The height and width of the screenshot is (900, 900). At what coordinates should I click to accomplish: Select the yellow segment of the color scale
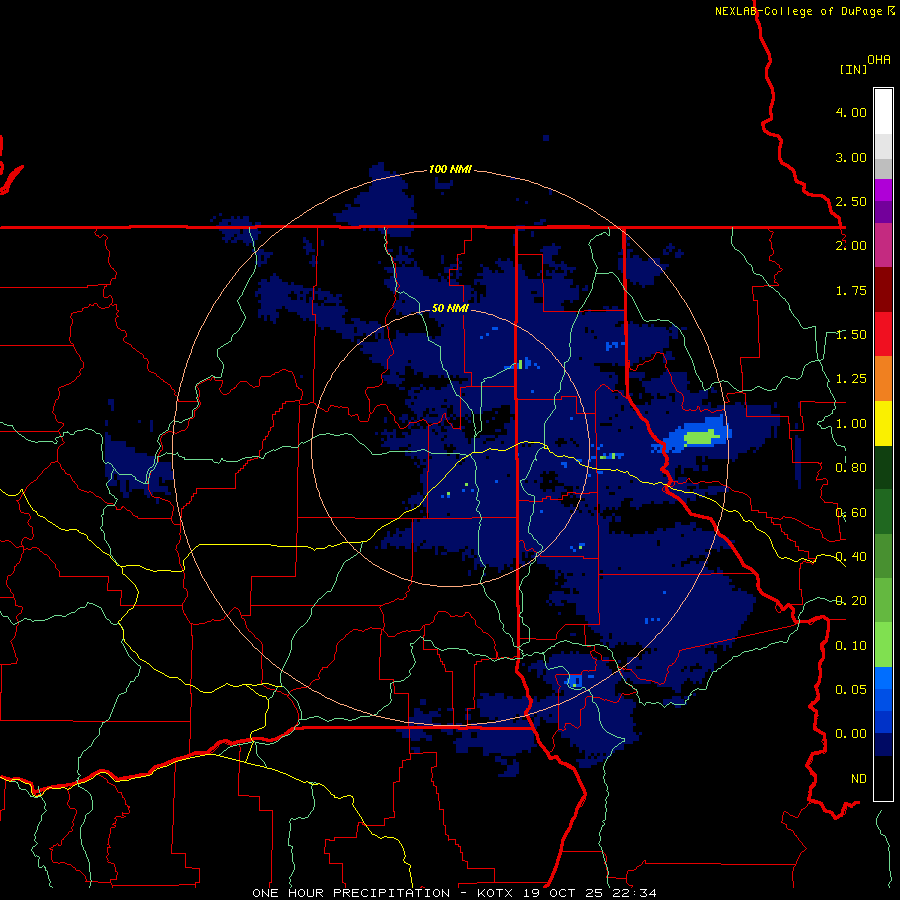pyautogui.click(x=883, y=424)
